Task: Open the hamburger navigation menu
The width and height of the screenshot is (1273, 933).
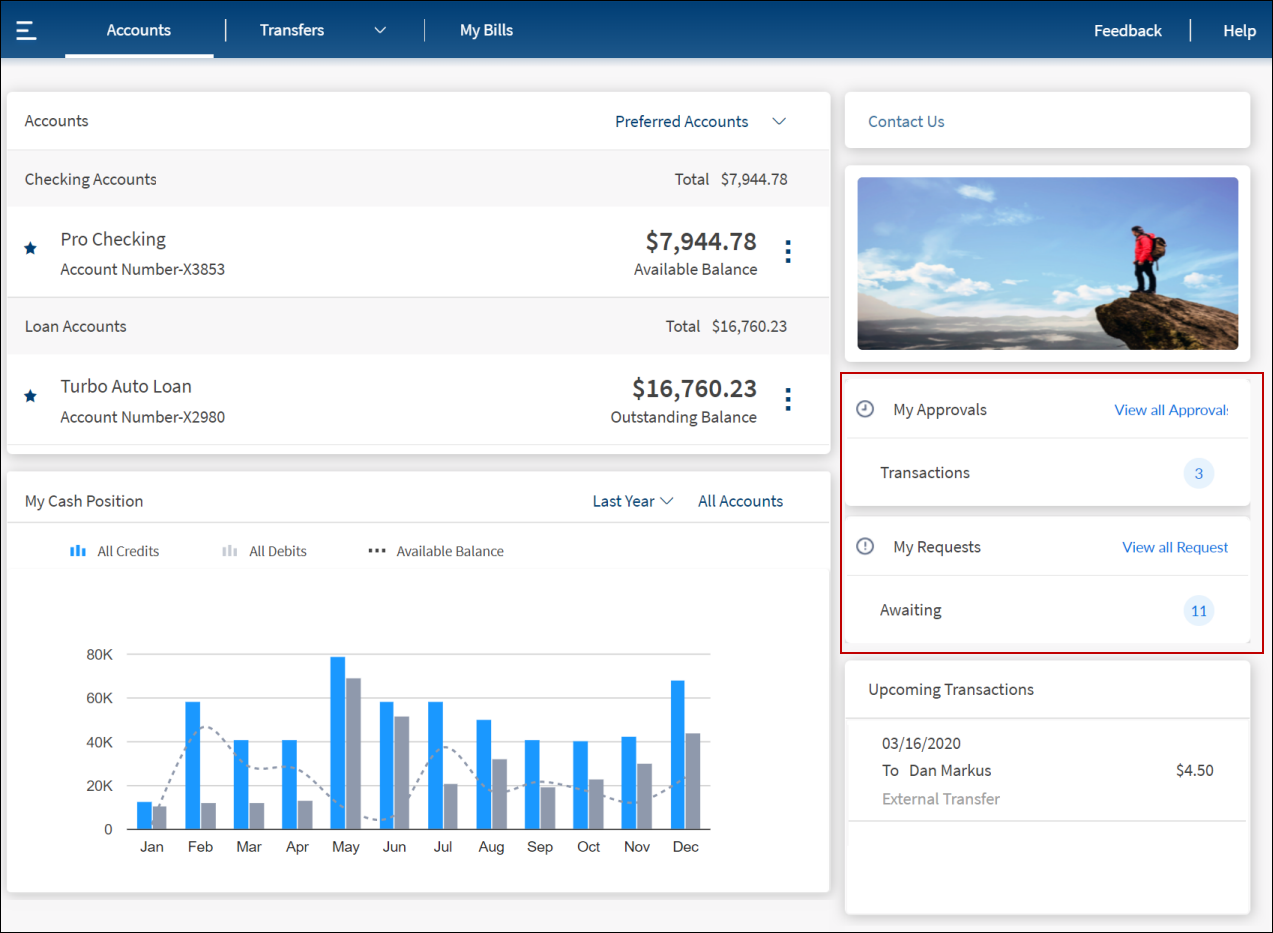Action: pos(26,30)
